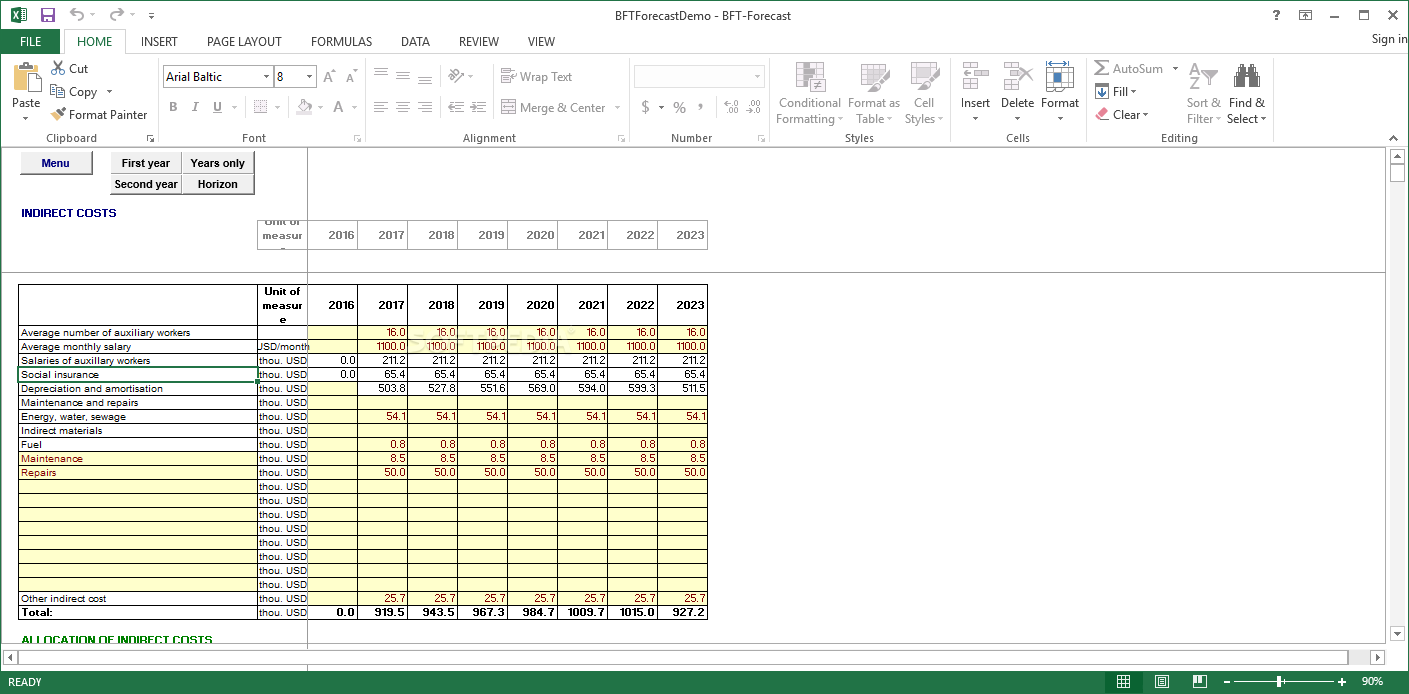The width and height of the screenshot is (1409, 694).
Task: Decrease indent of cell contents
Action: (456, 107)
